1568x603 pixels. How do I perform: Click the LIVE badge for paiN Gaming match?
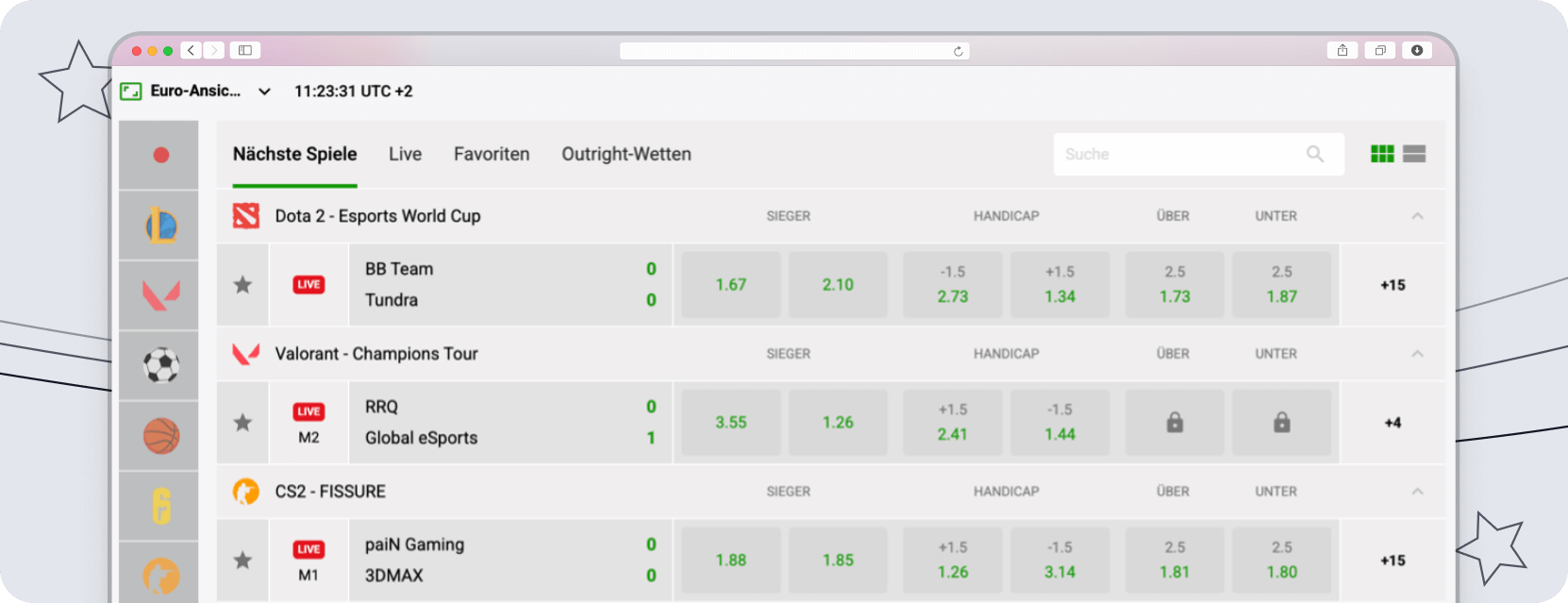(309, 549)
